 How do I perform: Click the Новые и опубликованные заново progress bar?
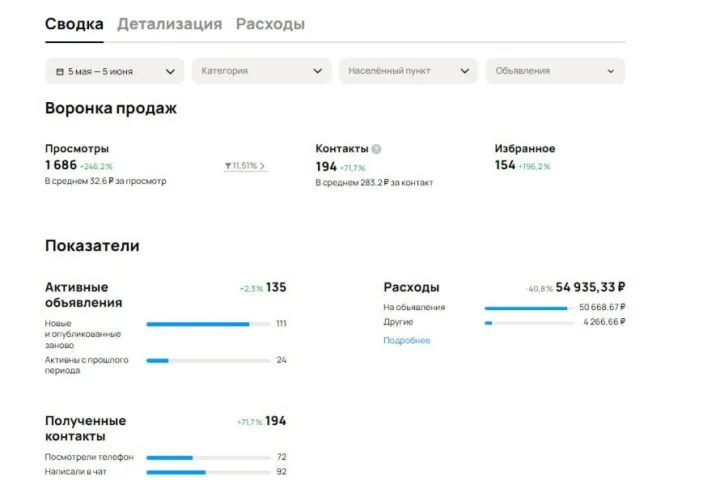208,324
